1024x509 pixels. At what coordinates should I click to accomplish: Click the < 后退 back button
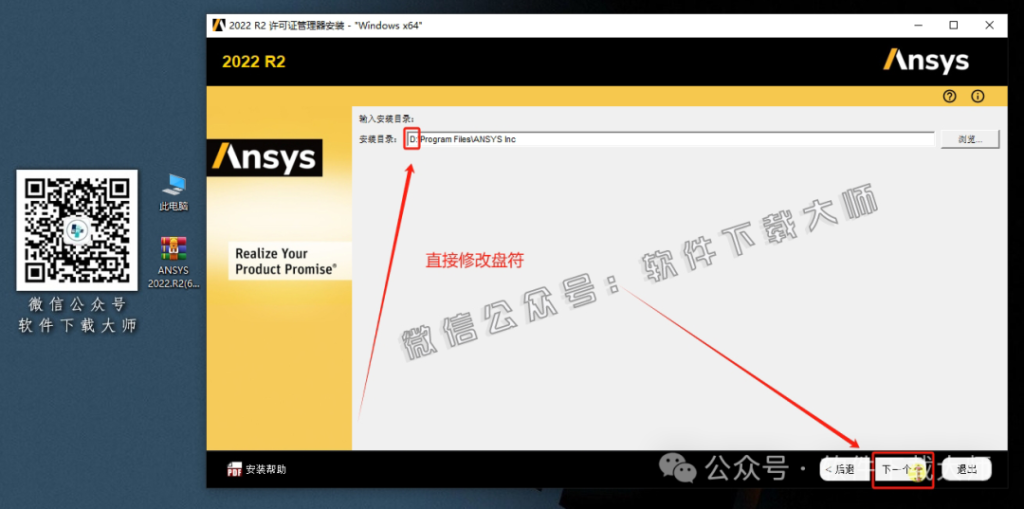pos(839,469)
